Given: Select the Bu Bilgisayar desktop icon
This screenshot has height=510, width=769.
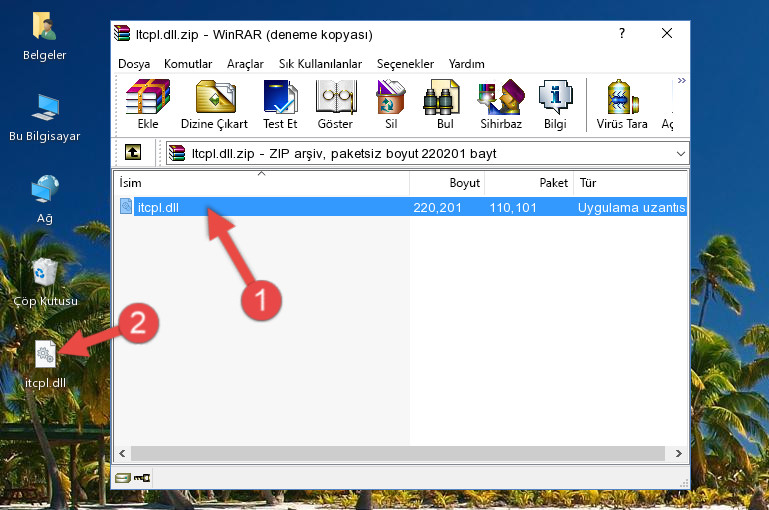Looking at the screenshot, I should 45,118.
